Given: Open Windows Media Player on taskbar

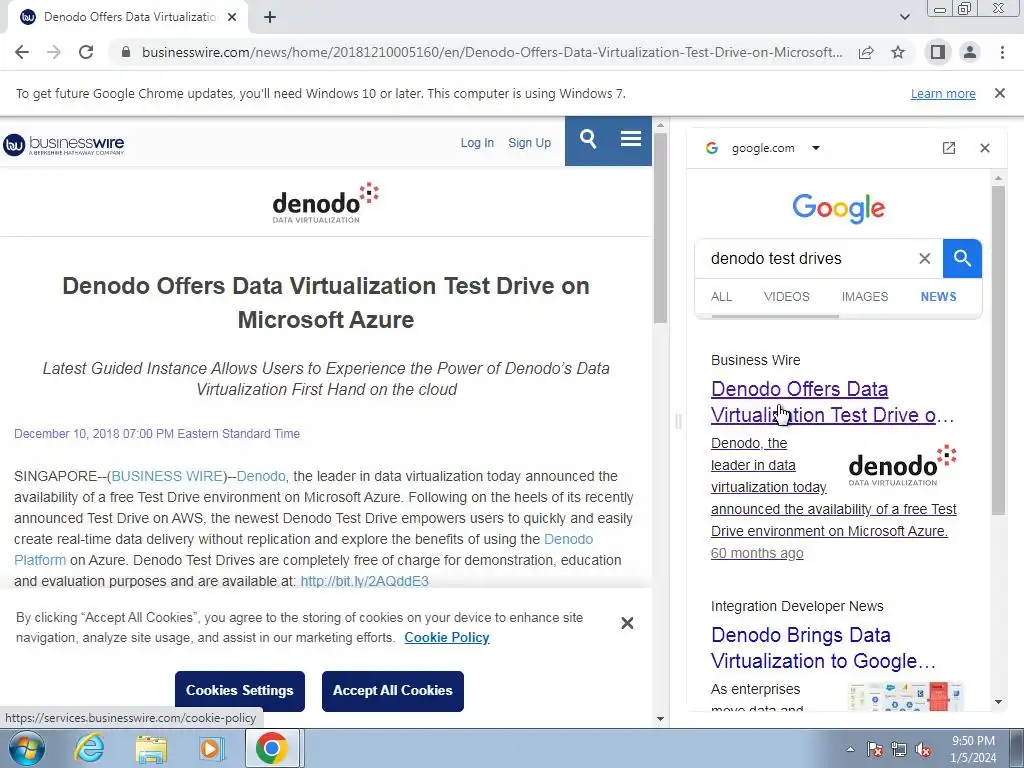Looking at the screenshot, I should point(211,748).
